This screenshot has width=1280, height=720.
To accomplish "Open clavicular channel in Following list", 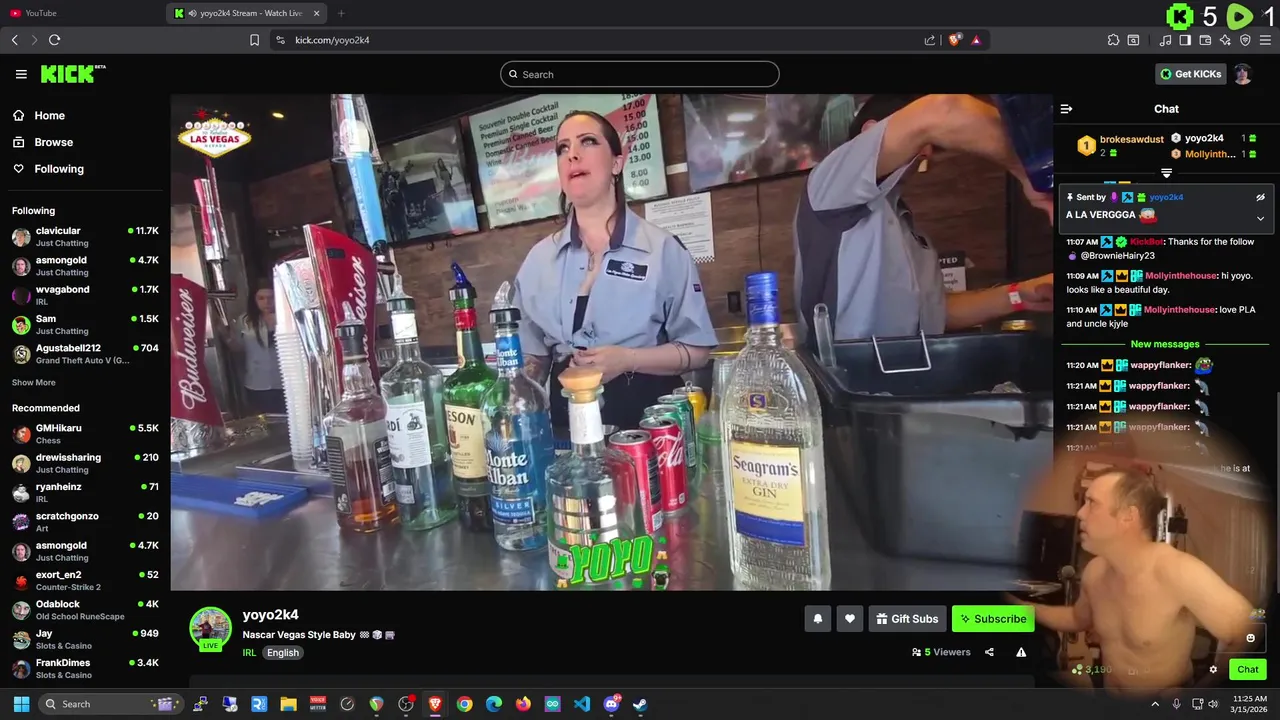I will [x=85, y=237].
